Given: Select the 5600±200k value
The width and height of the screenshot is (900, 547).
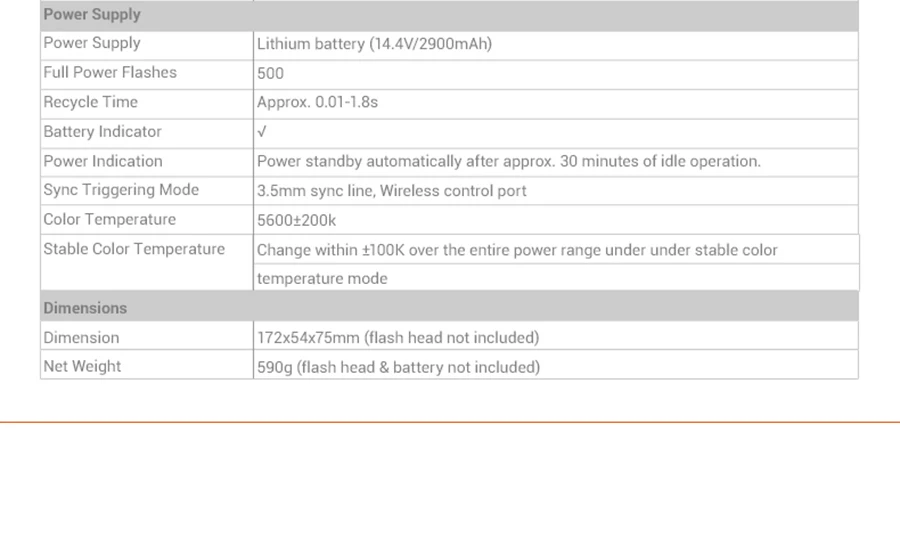Looking at the screenshot, I should click(296, 220).
